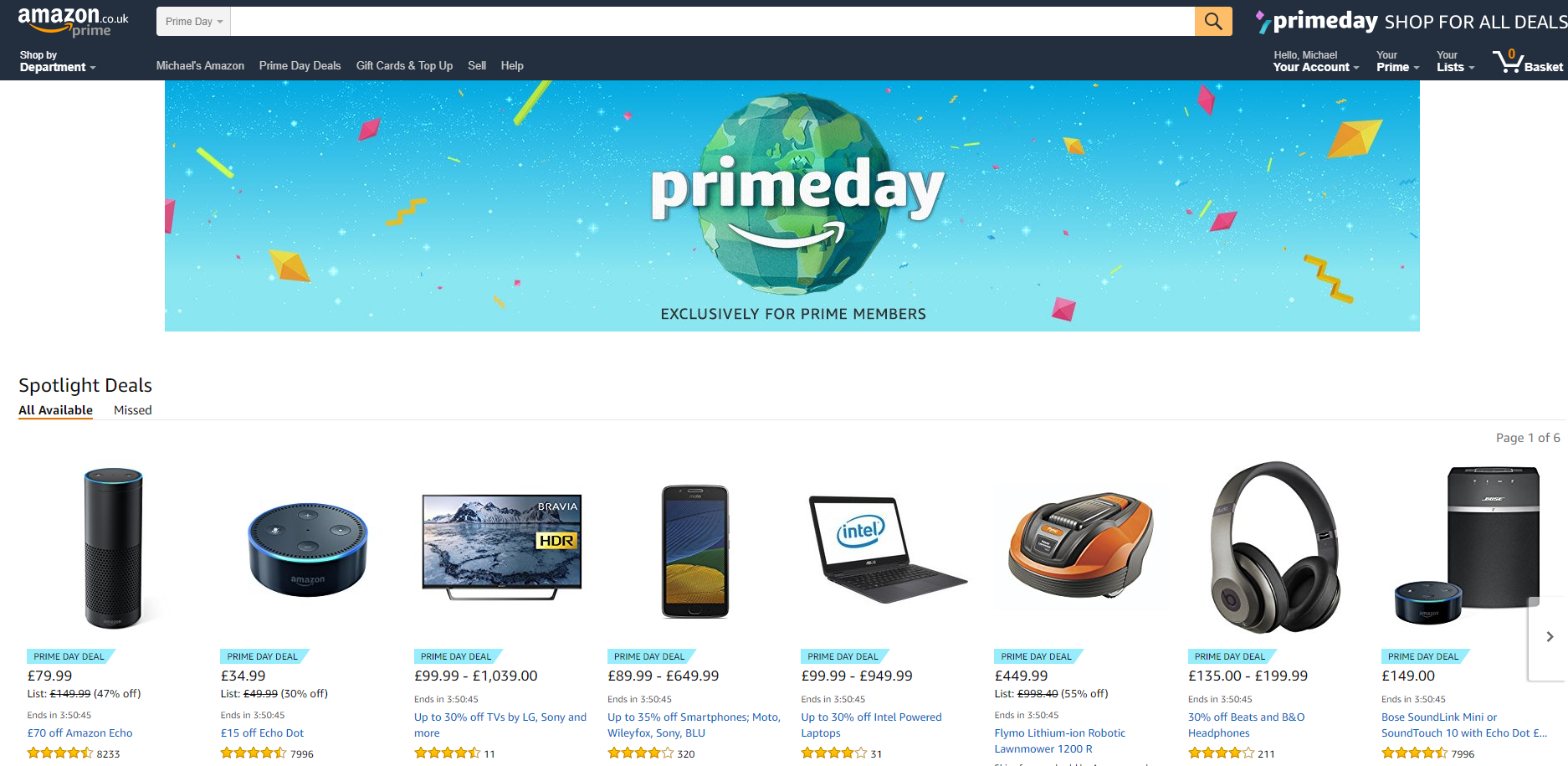Click the Echo Dot star rating

(x=254, y=753)
